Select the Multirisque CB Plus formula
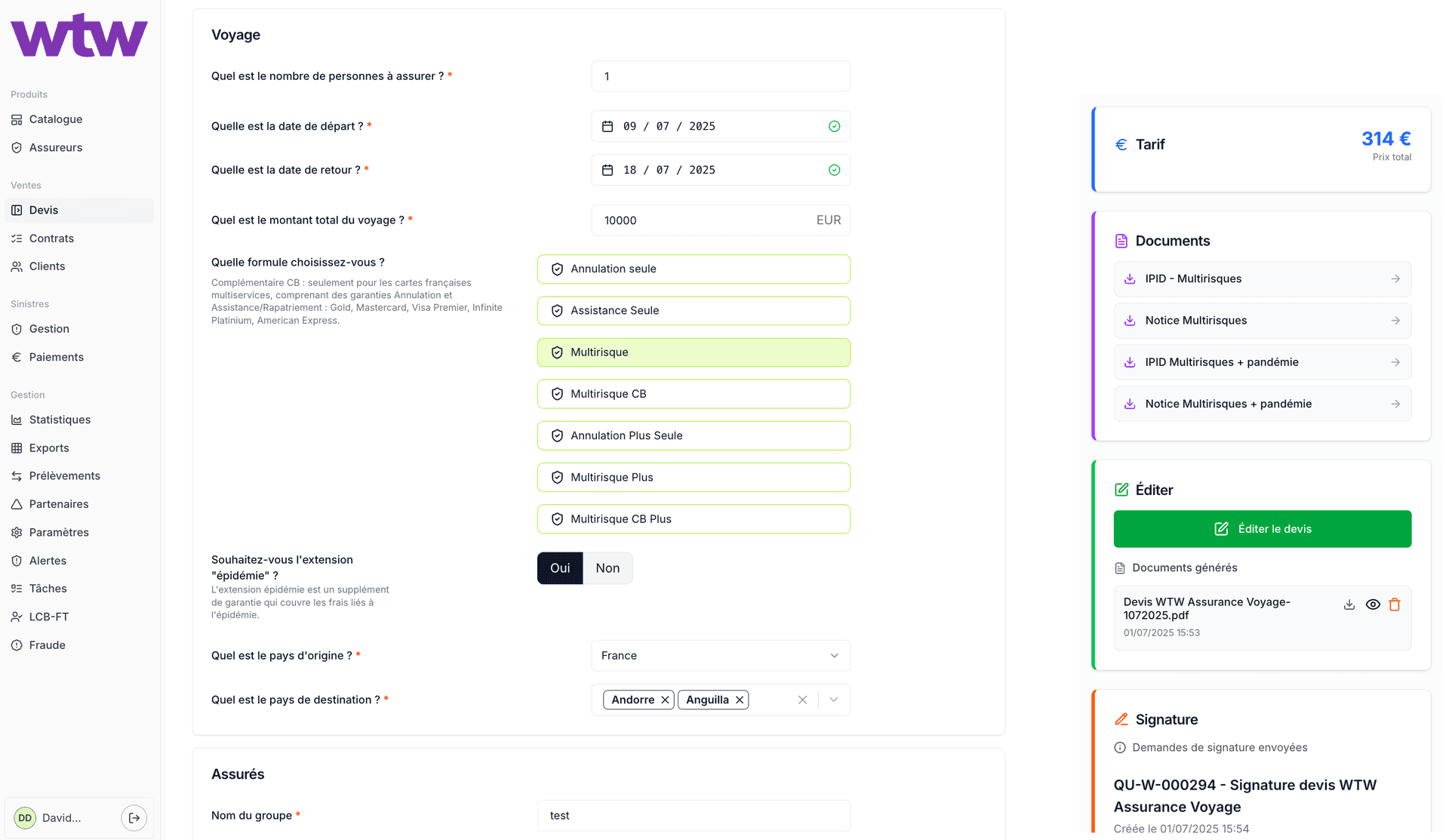Screen dimensions: 1449x840 click(x=694, y=519)
